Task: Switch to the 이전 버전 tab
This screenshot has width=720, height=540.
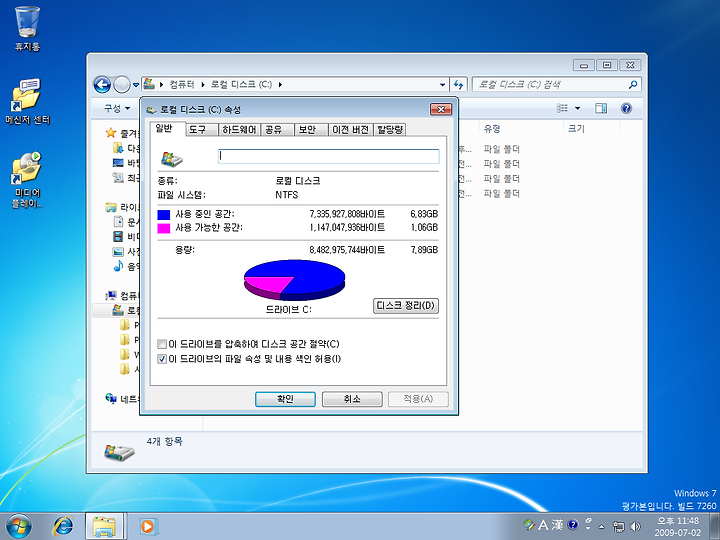Action: [x=351, y=130]
